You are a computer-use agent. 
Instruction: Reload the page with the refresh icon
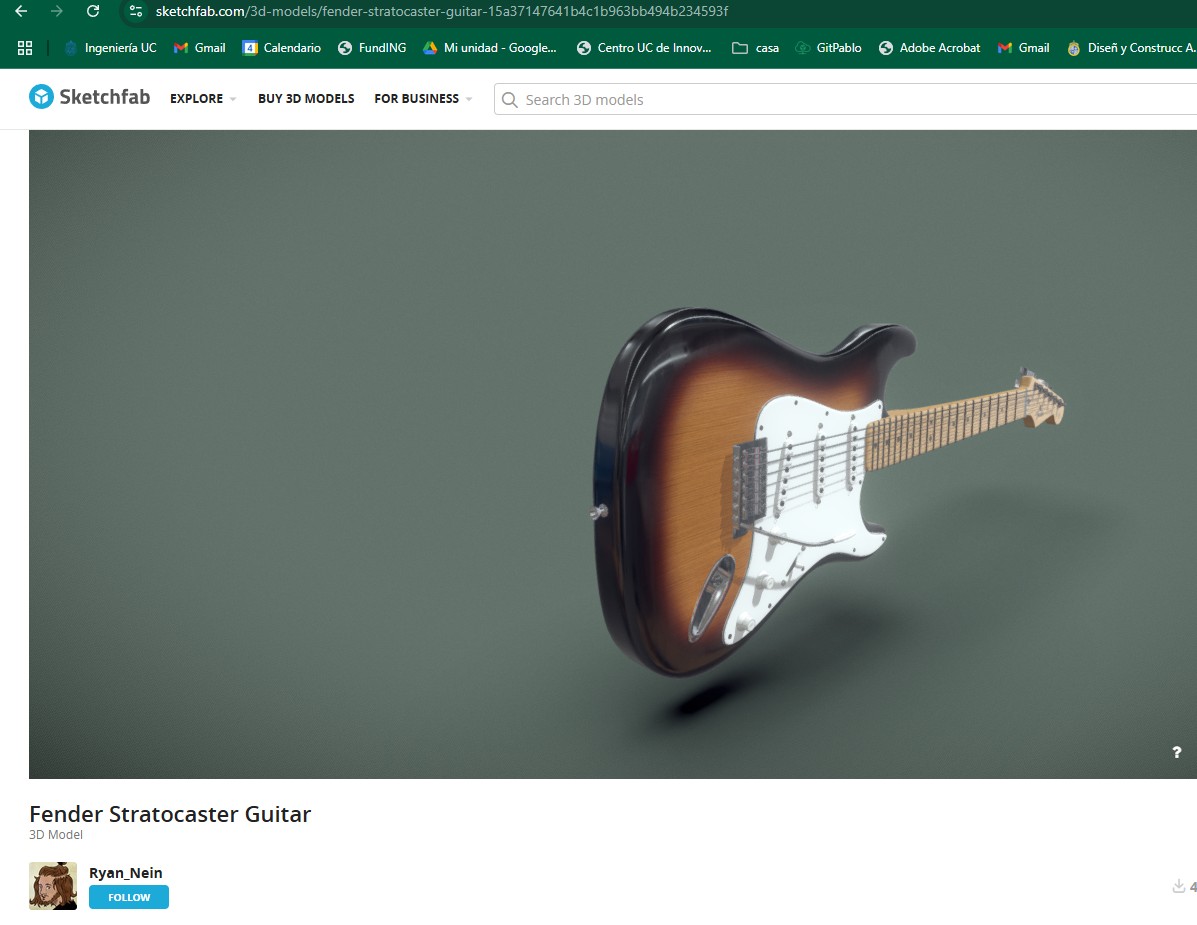coord(92,11)
